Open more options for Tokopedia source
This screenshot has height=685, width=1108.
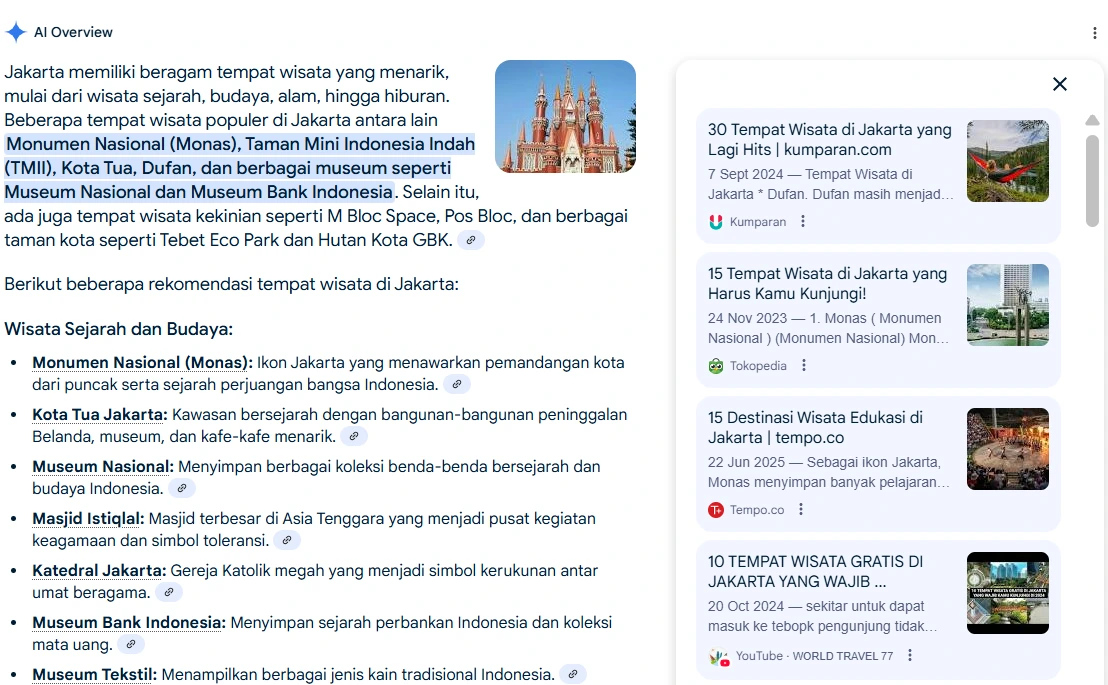[803, 365]
